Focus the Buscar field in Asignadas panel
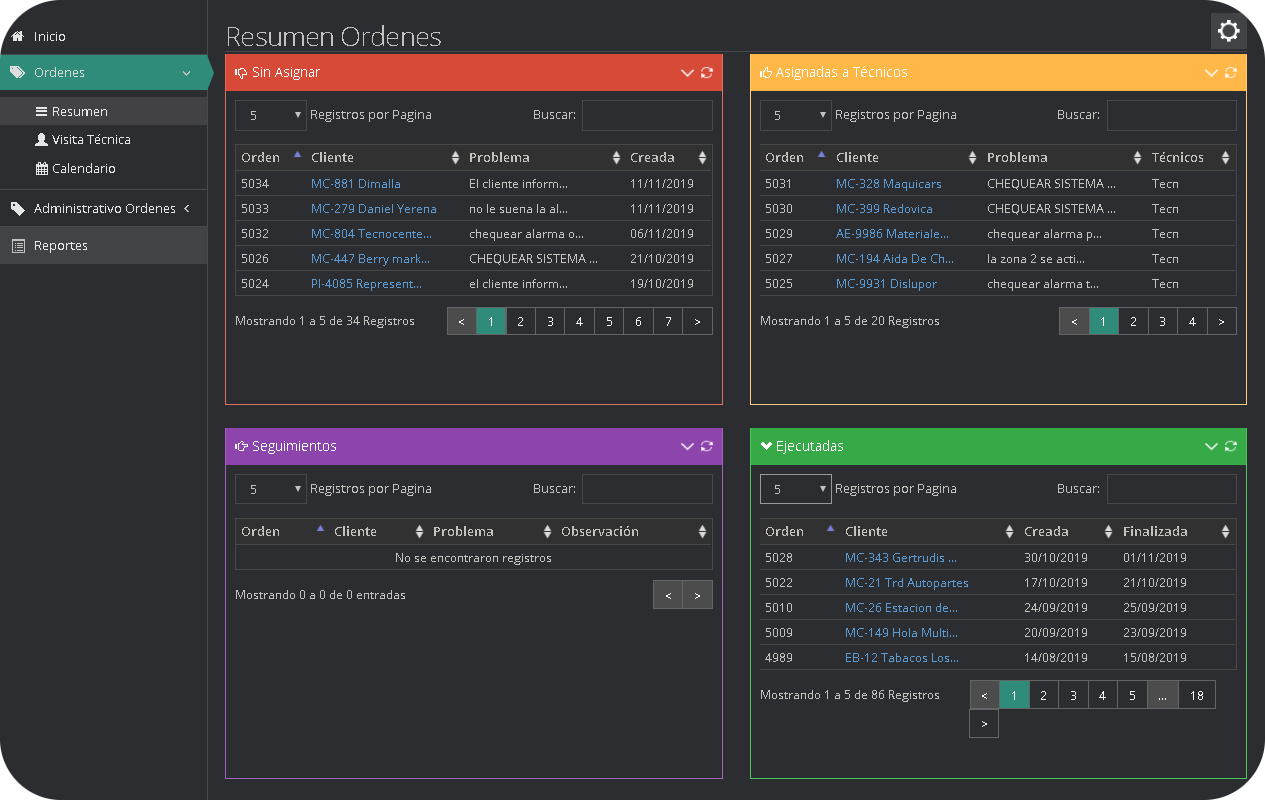The image size is (1265, 800). pyautogui.click(x=1171, y=115)
